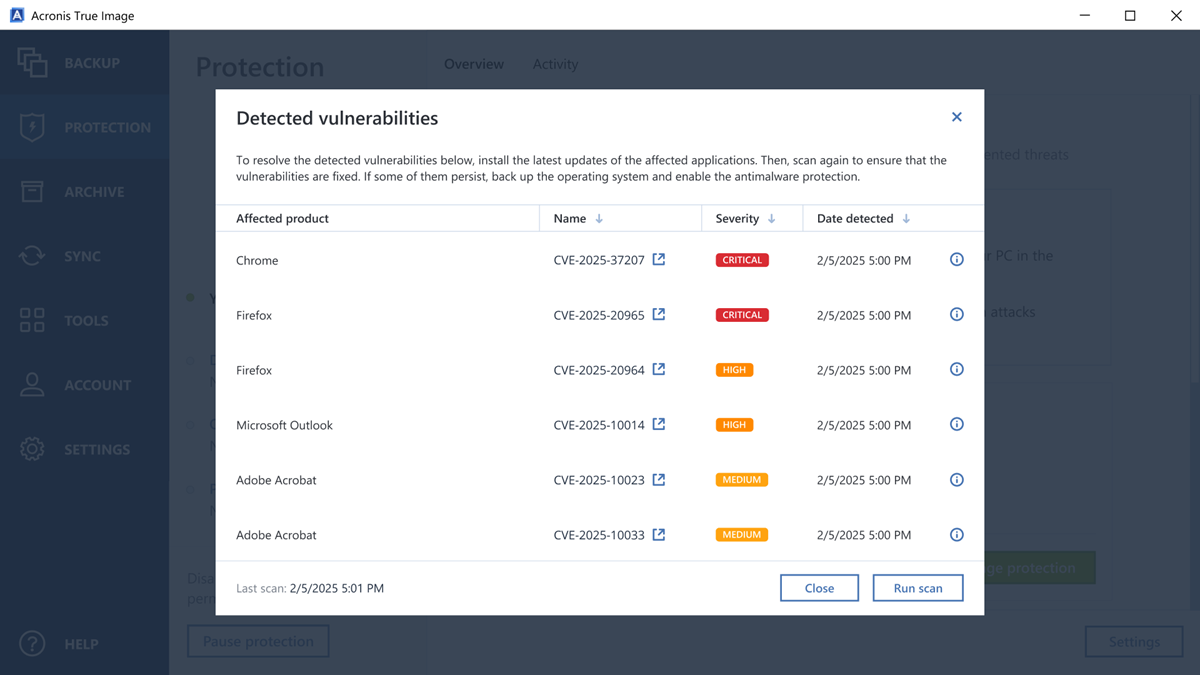This screenshot has height=675, width=1200.
Task: Click the Run scan button
Action: pyautogui.click(x=917, y=588)
